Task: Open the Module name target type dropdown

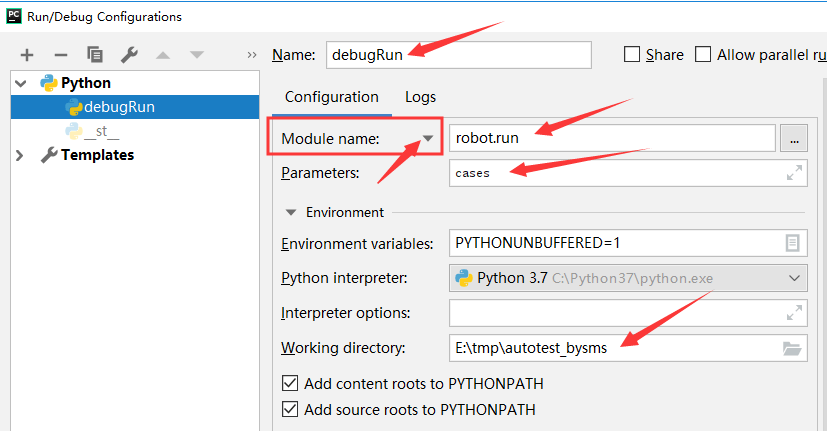Action: pyautogui.click(x=428, y=139)
